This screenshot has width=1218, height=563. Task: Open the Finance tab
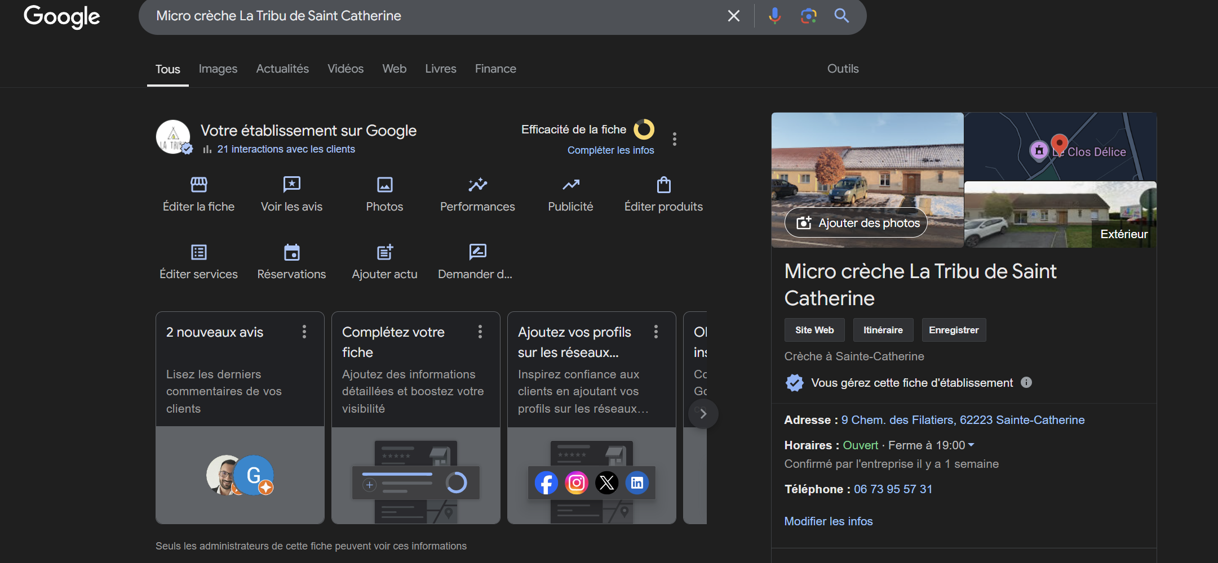[495, 69]
